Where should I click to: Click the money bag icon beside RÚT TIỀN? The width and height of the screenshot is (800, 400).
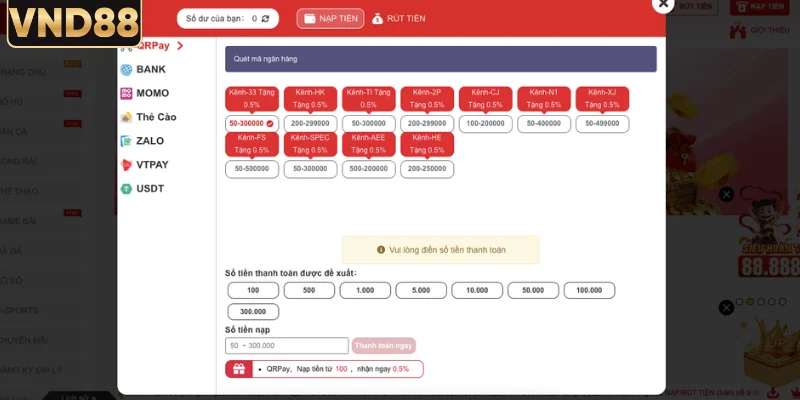coord(378,19)
